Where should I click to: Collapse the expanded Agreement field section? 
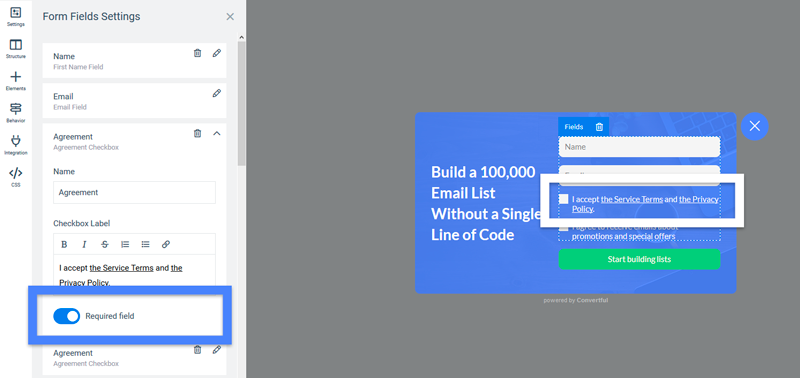pyautogui.click(x=217, y=134)
